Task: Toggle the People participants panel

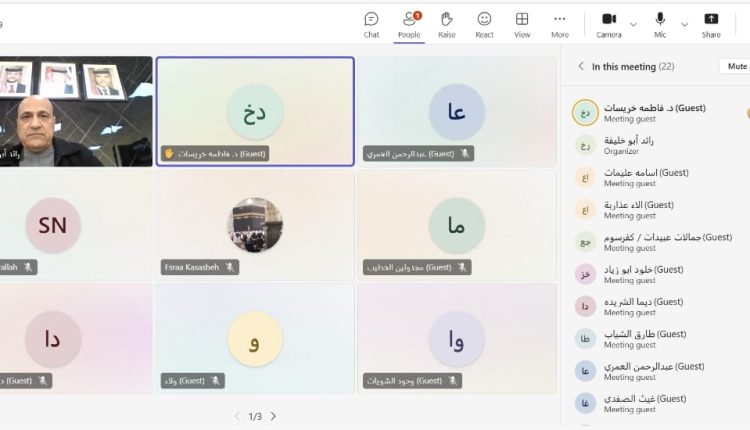Action: [x=409, y=24]
